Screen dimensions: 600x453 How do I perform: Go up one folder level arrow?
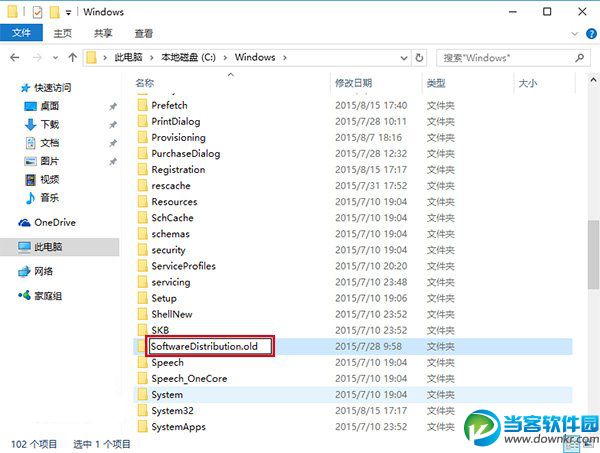72,58
